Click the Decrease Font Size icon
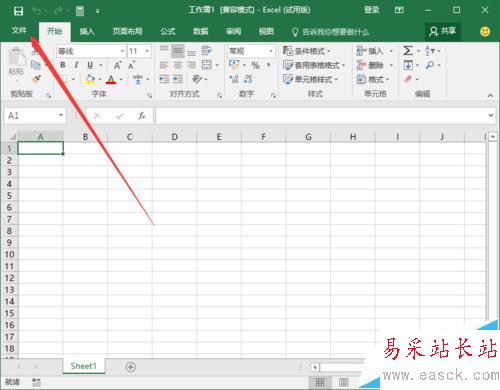This screenshot has height=390, width=500. (131, 65)
